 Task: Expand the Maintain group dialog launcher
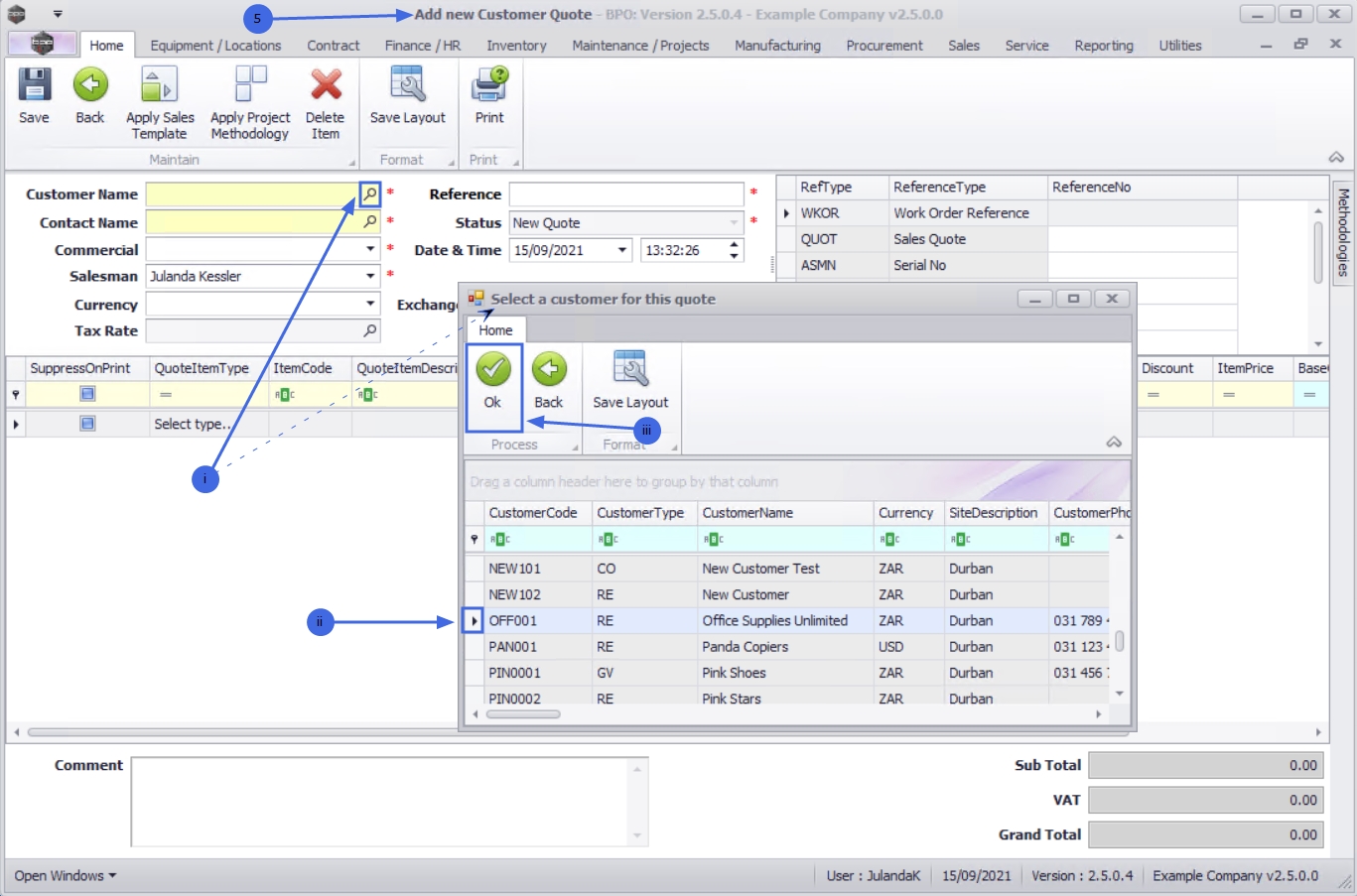(351, 162)
